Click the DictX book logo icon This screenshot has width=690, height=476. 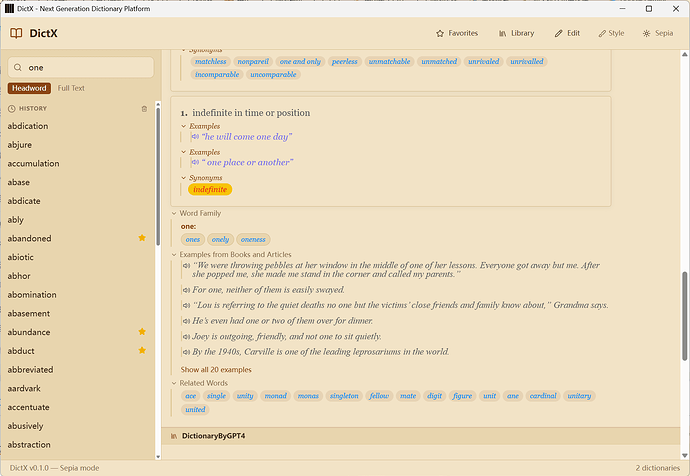coord(16,33)
